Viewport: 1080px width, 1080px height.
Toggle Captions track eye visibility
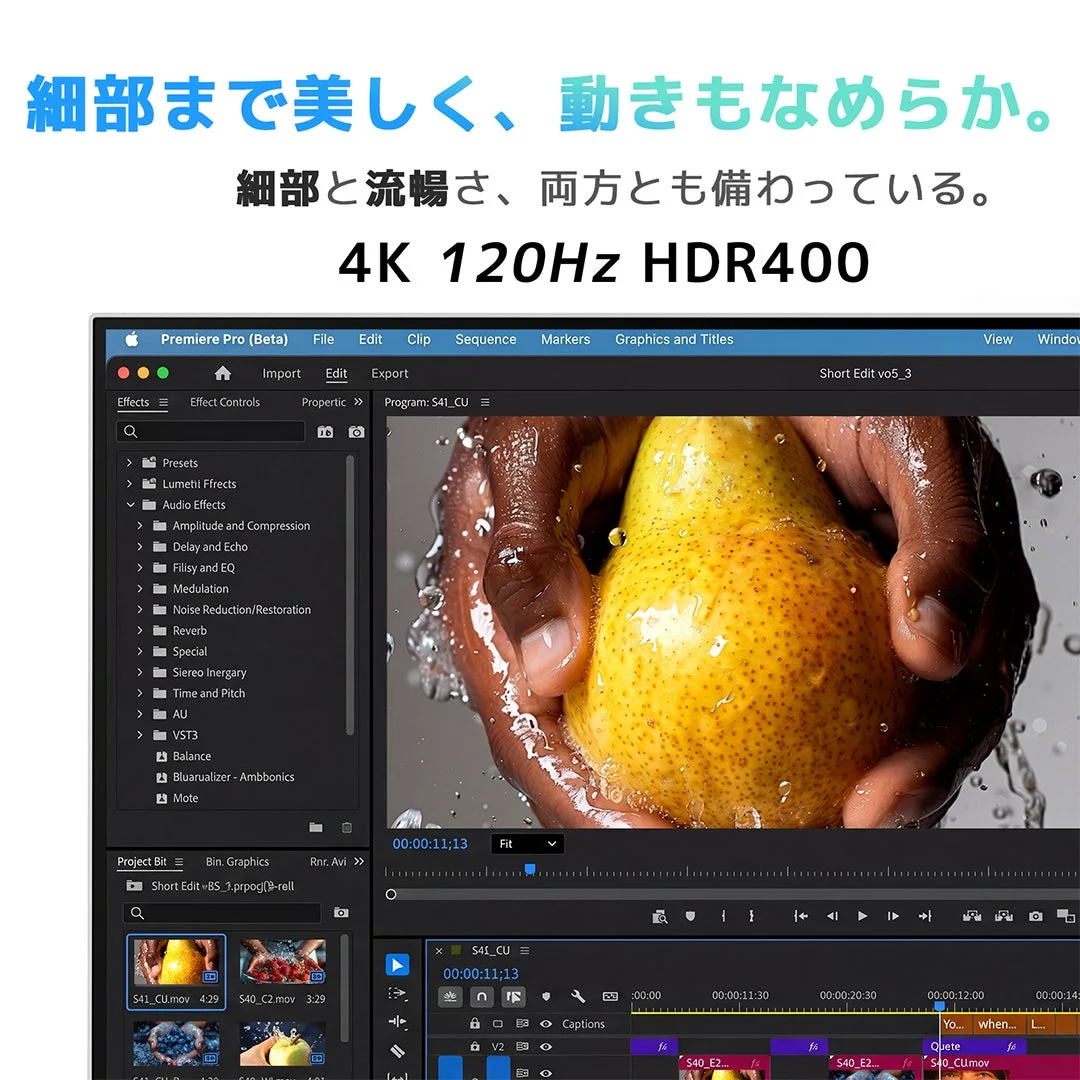coord(546,1024)
